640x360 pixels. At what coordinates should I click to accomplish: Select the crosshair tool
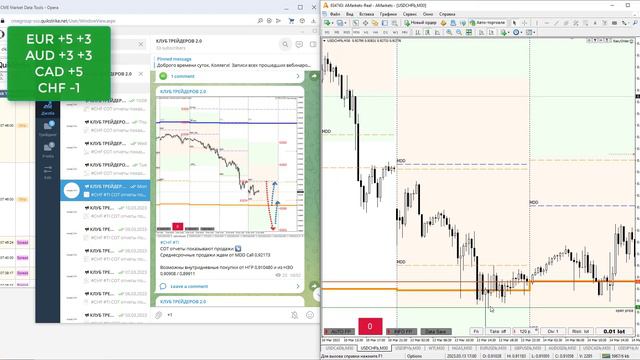(524, 23)
